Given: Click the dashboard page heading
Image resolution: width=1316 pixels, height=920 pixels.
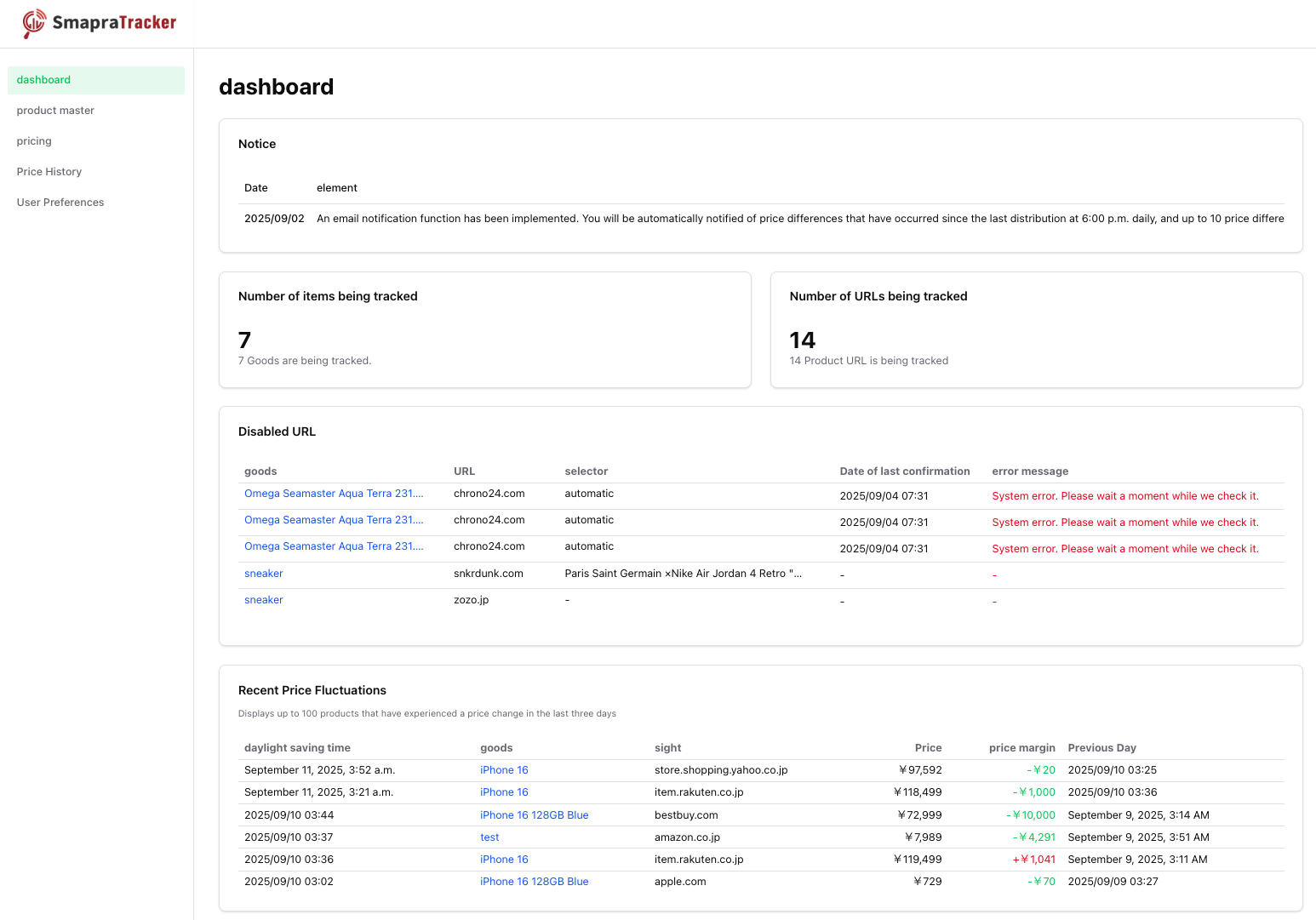Looking at the screenshot, I should click(276, 86).
